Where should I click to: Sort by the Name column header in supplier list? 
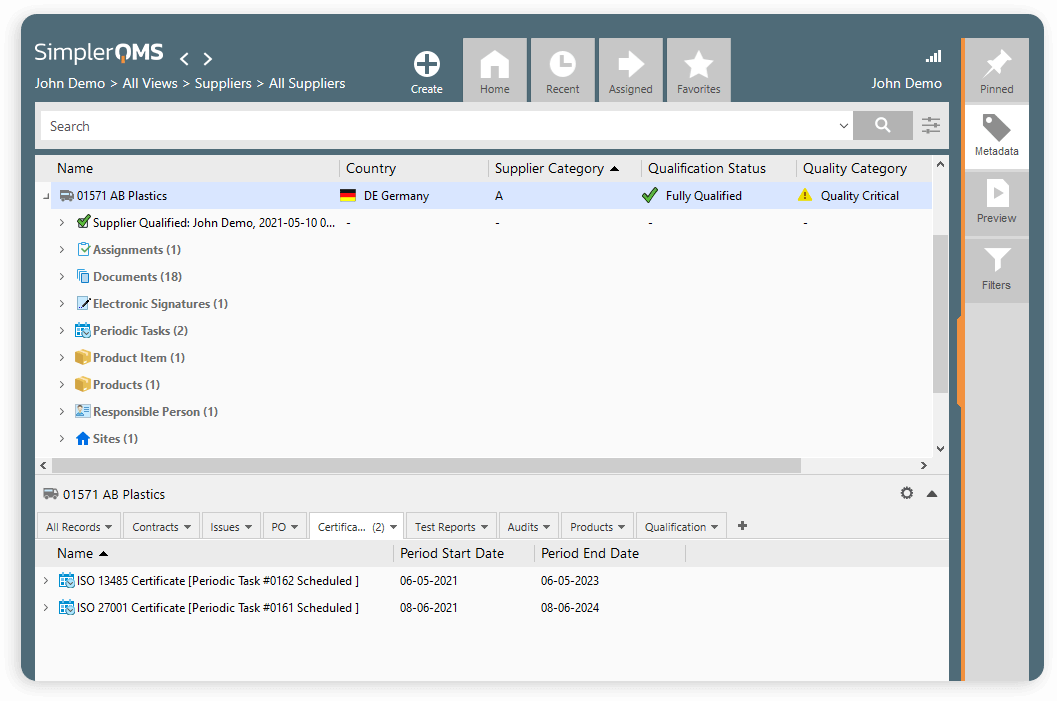click(x=75, y=169)
